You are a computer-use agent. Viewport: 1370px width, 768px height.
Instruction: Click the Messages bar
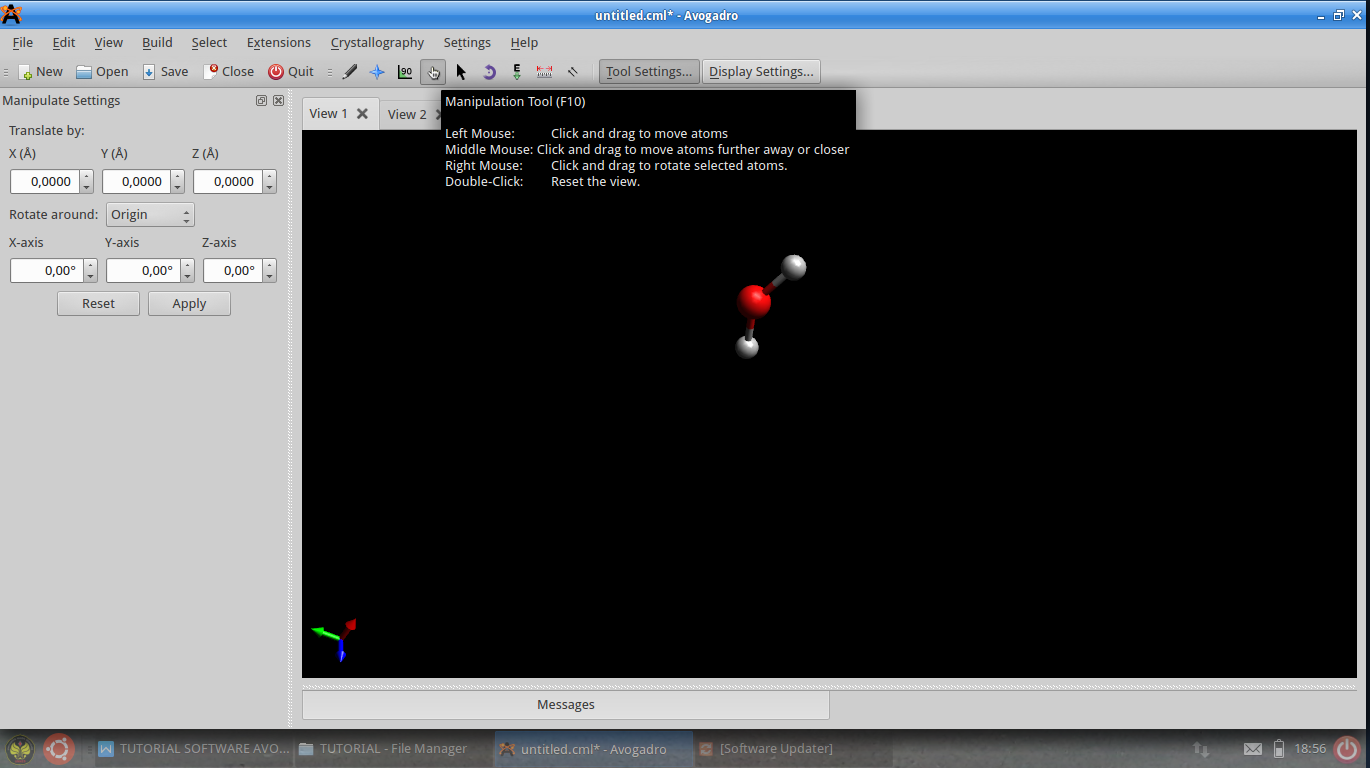click(x=565, y=704)
